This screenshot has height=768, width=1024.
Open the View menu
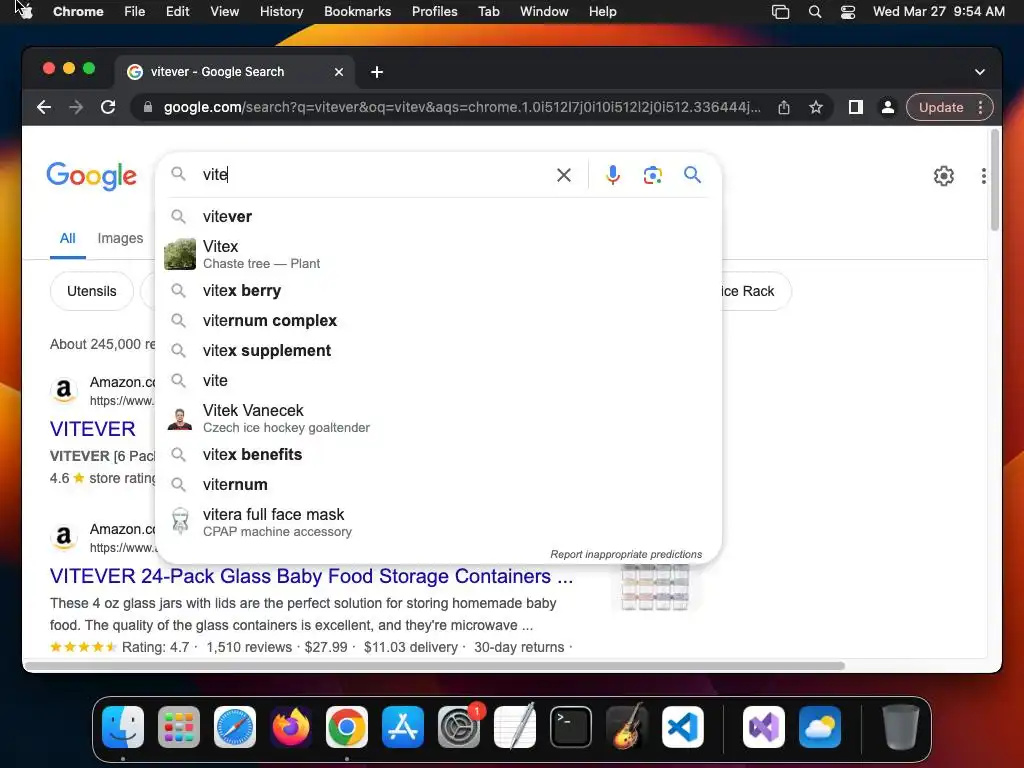pos(225,12)
